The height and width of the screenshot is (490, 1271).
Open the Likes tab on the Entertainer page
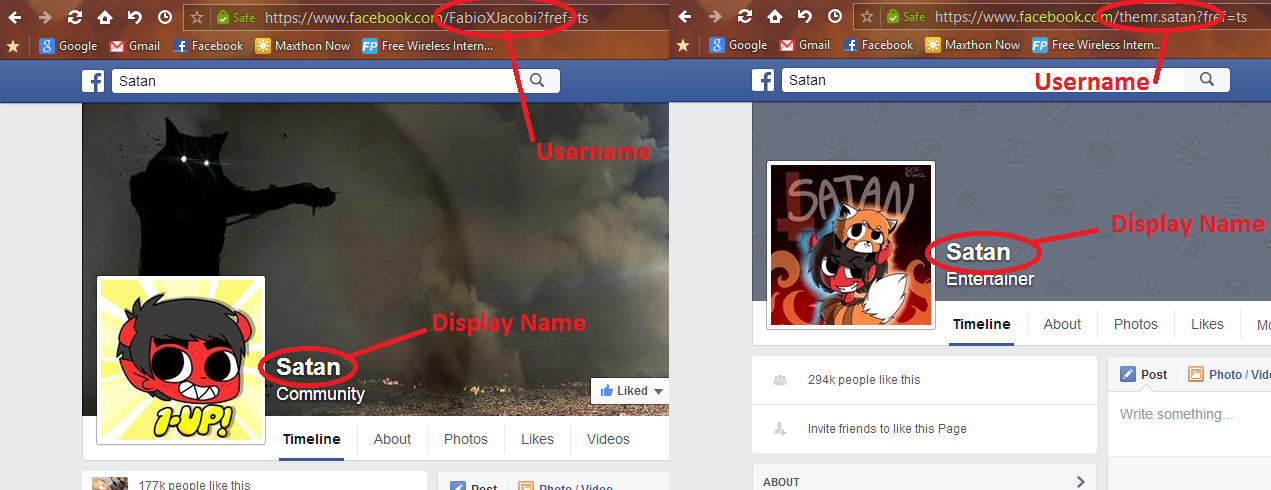[x=1207, y=324]
